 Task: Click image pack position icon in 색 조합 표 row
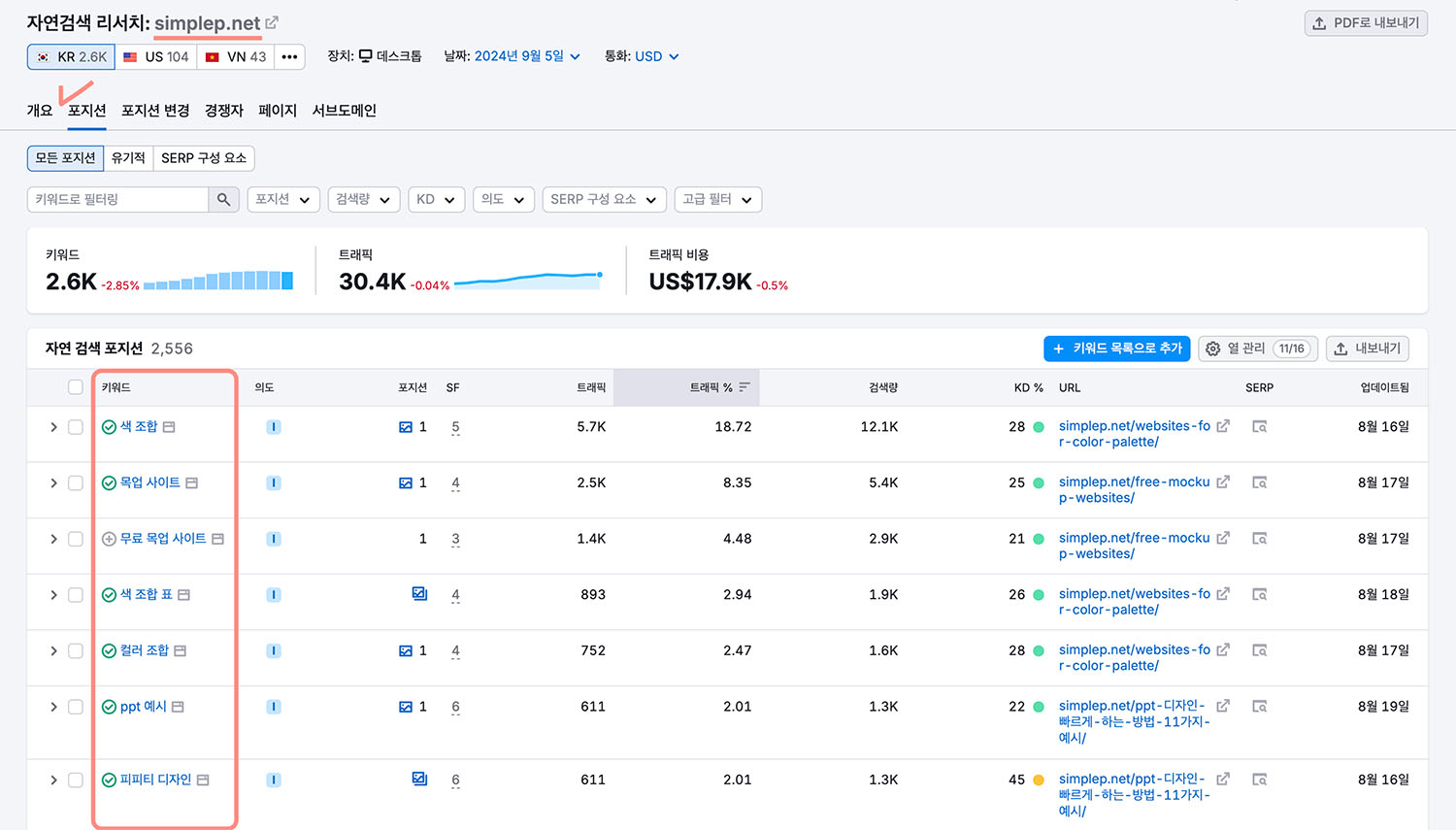click(419, 593)
